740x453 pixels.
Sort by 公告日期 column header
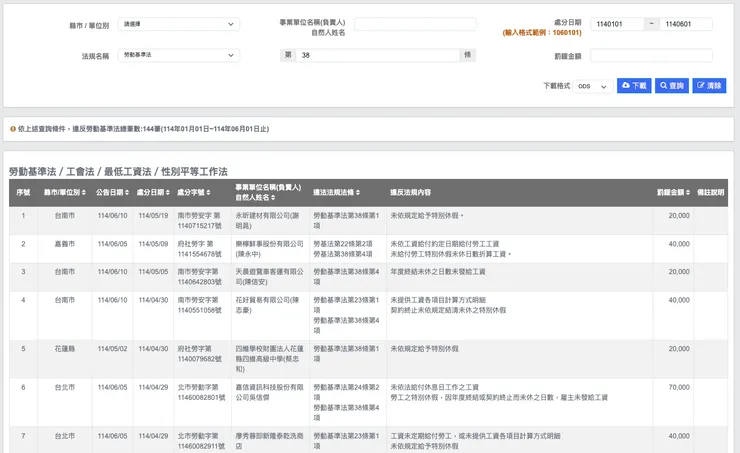point(112,193)
